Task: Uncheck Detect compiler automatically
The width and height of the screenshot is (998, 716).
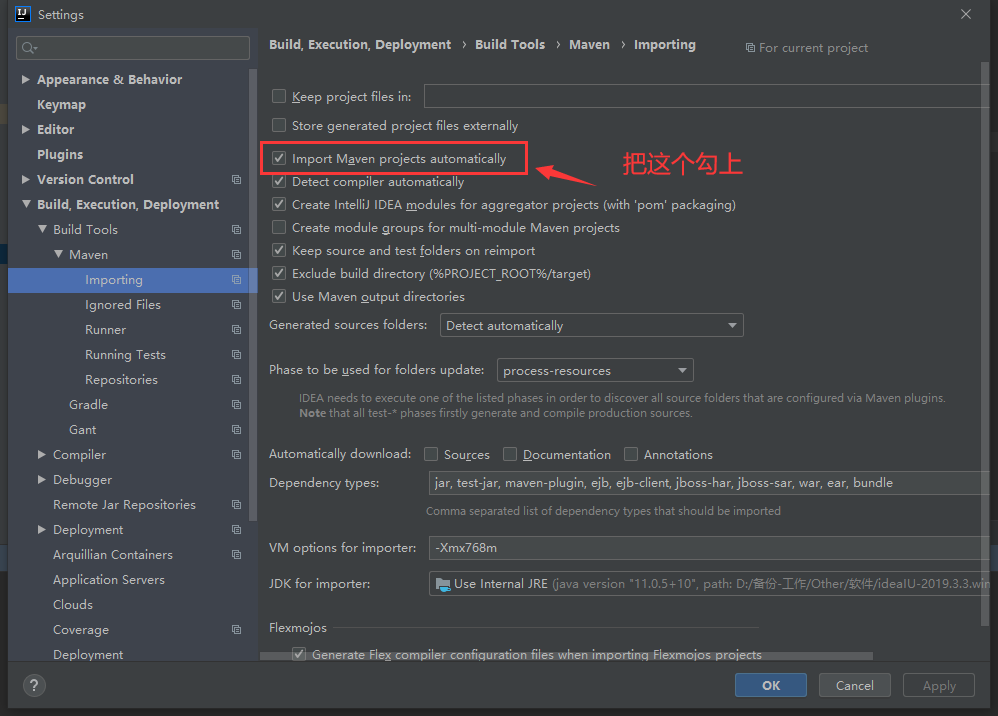Action: coord(279,181)
